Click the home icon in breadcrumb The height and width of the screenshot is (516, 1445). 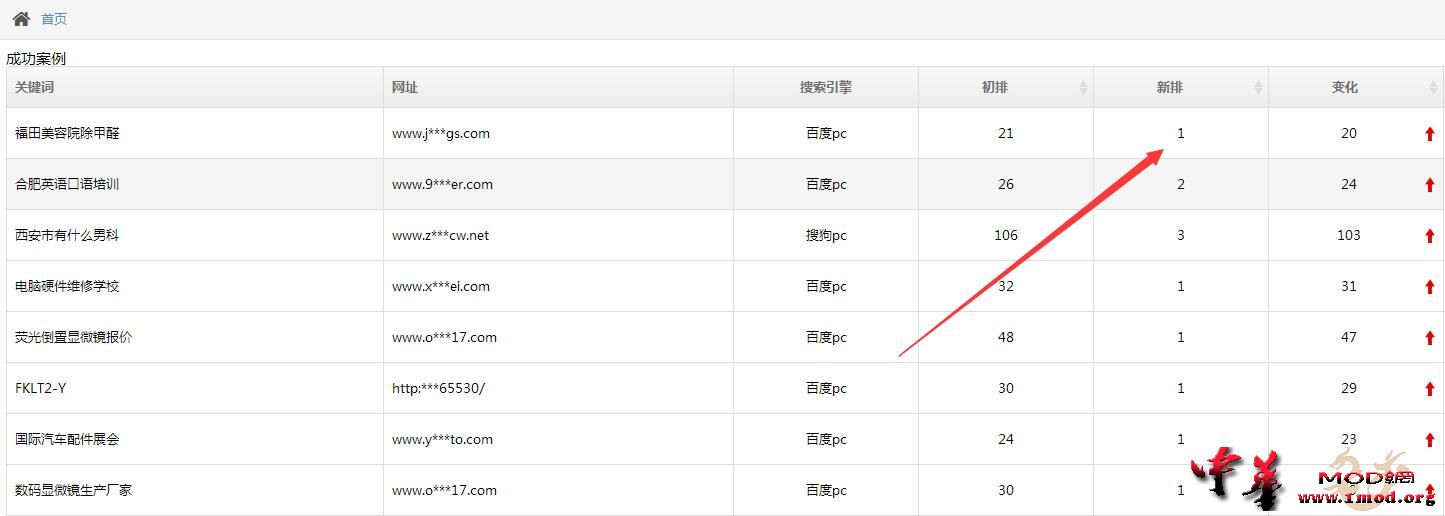point(21,18)
